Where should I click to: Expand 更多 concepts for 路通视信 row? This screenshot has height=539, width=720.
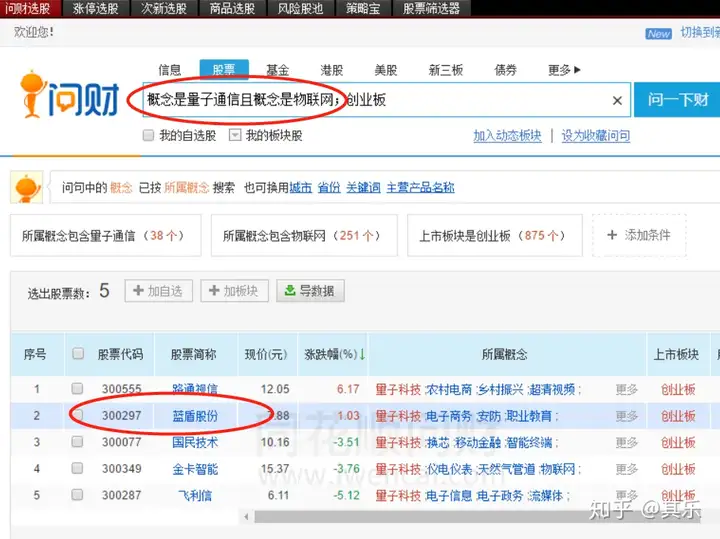[627, 389]
